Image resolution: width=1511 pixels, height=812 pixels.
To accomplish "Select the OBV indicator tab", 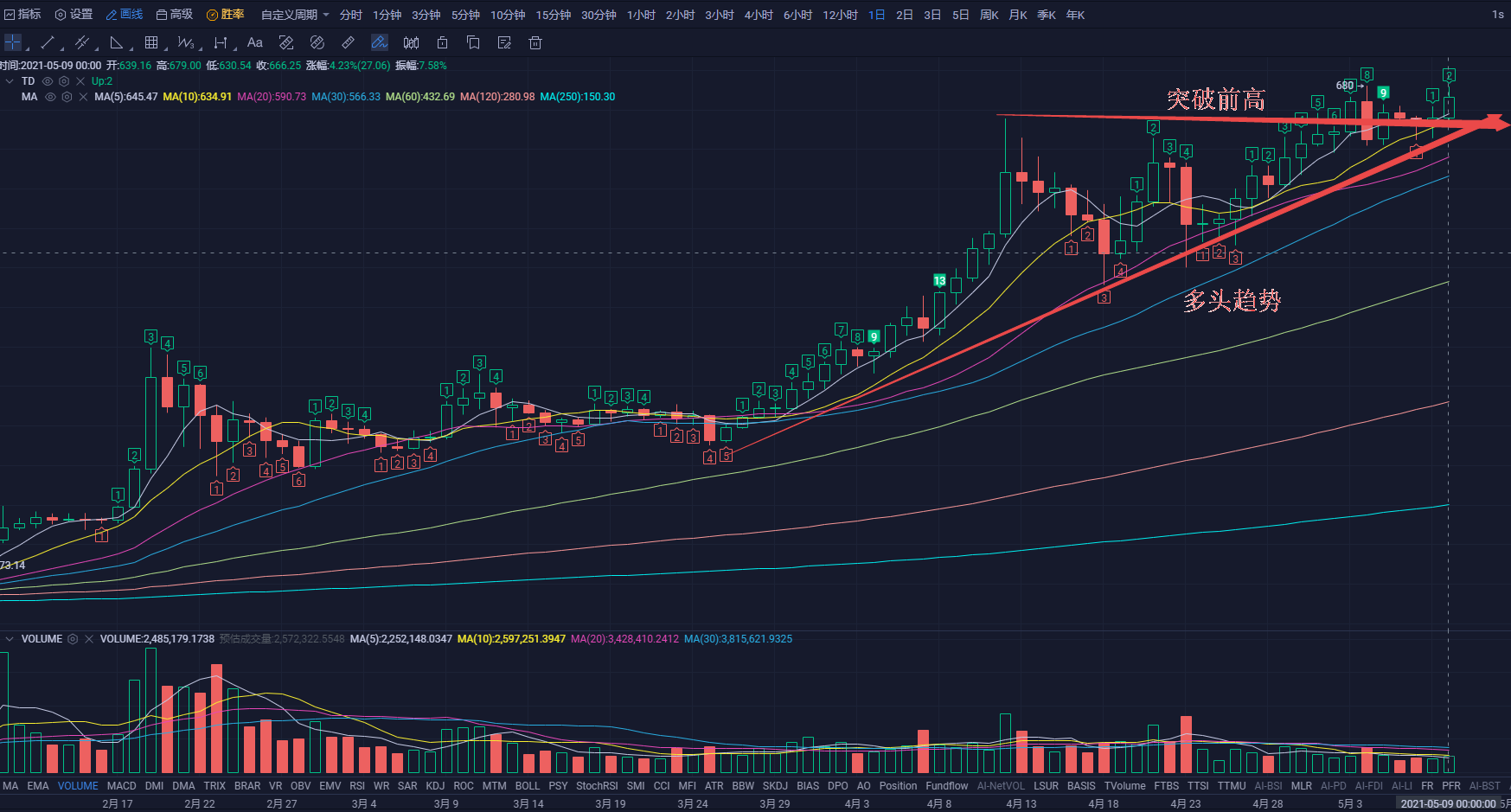I will click(300, 786).
